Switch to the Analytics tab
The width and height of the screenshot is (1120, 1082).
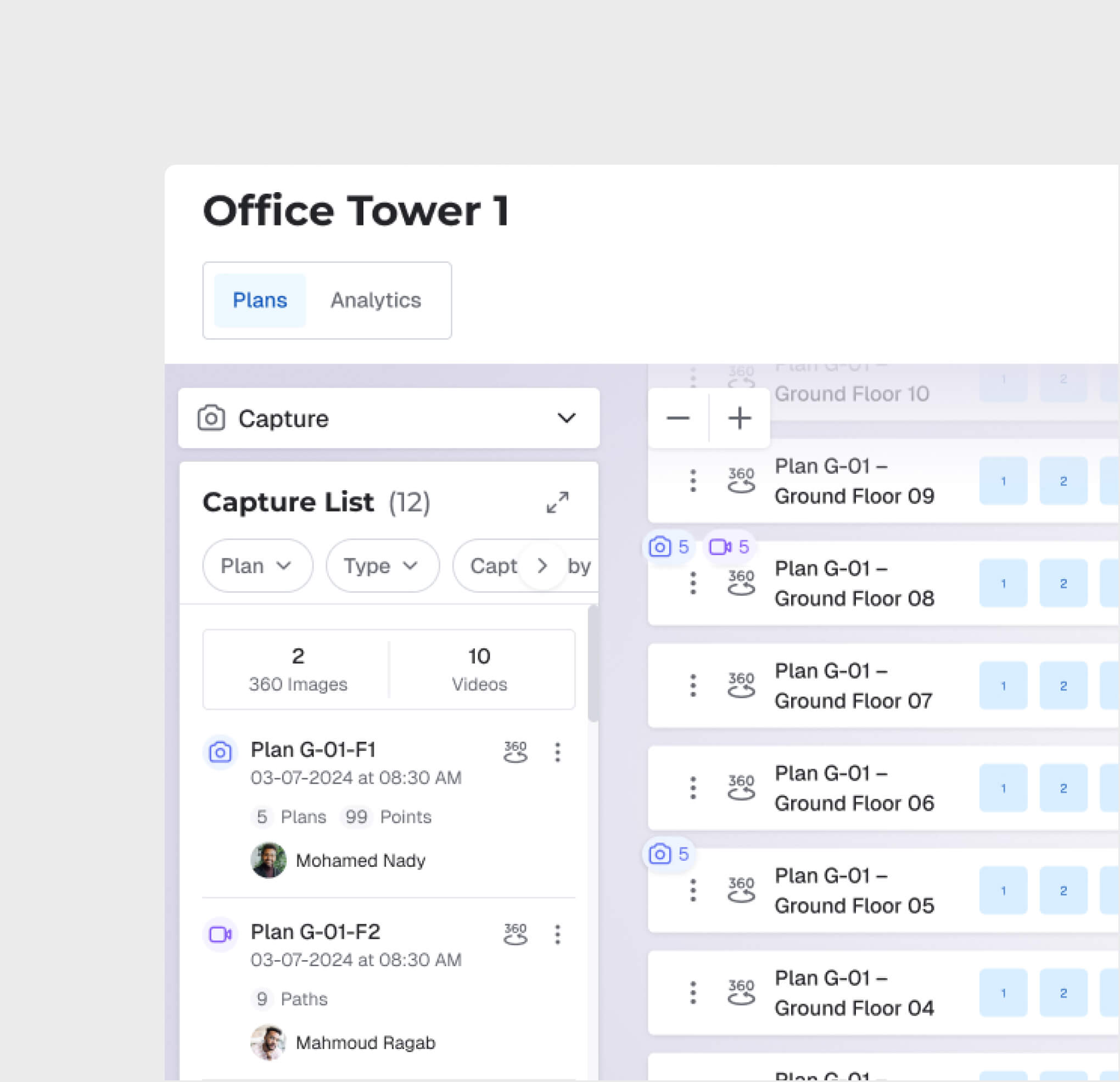[x=376, y=300]
